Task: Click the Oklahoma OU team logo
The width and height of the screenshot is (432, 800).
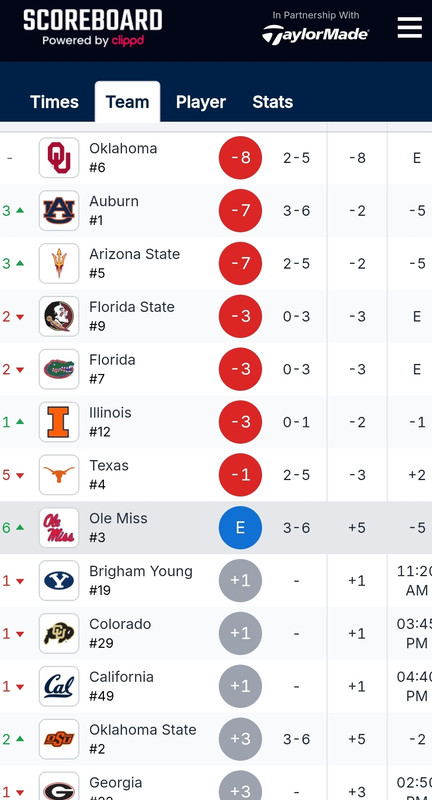Action: [59, 158]
